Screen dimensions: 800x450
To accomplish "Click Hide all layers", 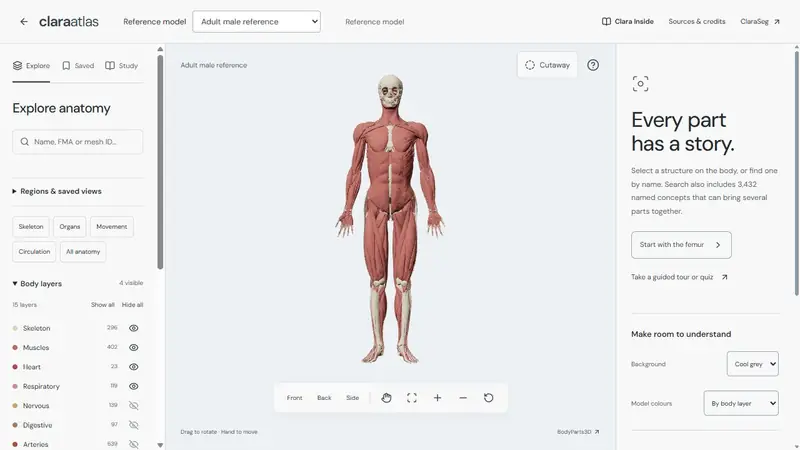I will click(x=132, y=305).
